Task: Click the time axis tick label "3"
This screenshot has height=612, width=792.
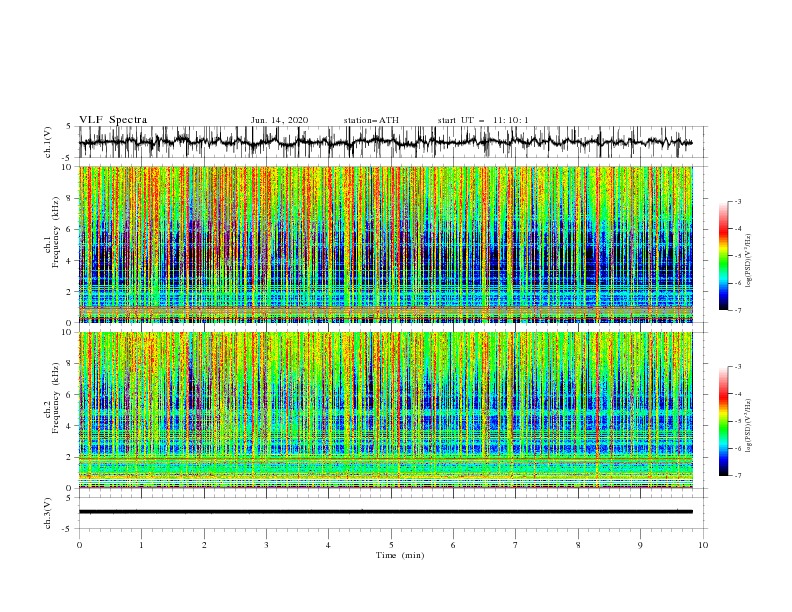Action: coord(266,545)
